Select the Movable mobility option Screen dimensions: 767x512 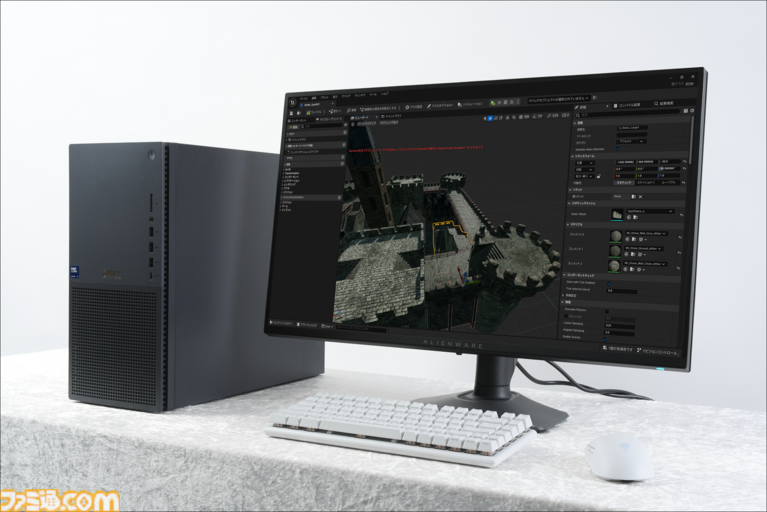click(668, 182)
